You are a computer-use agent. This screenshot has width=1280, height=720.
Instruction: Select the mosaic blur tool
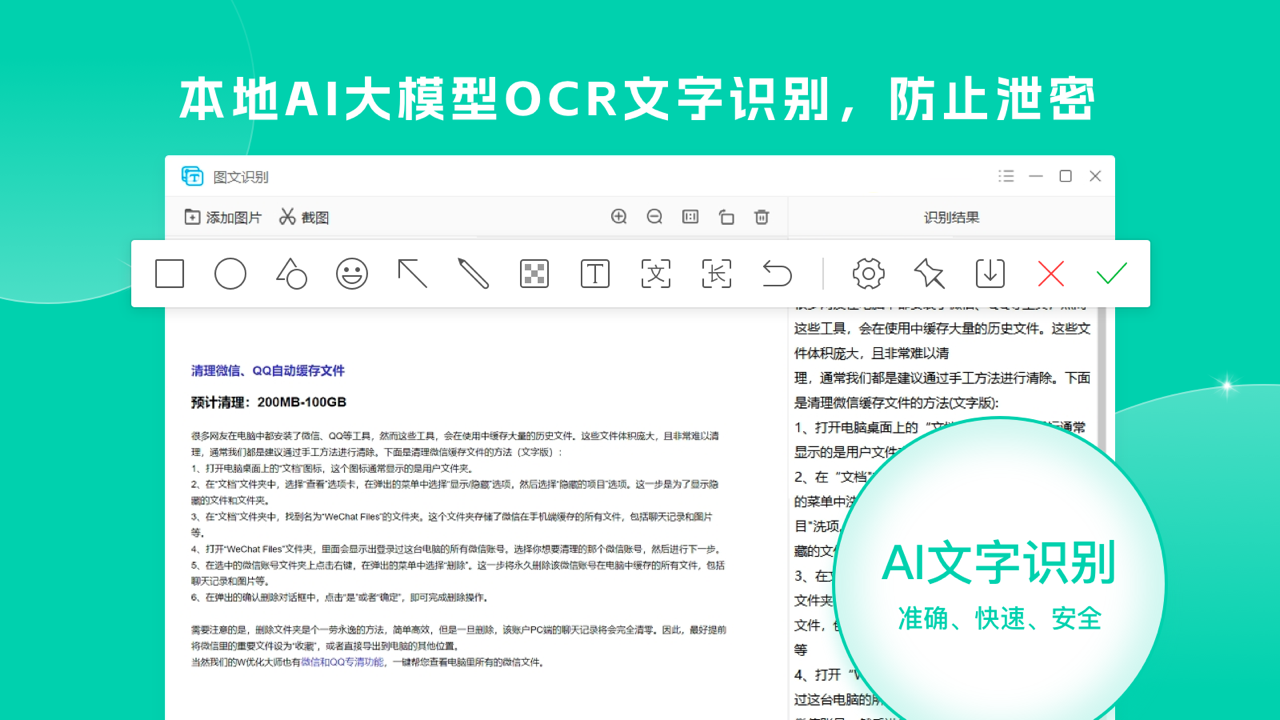coord(534,273)
